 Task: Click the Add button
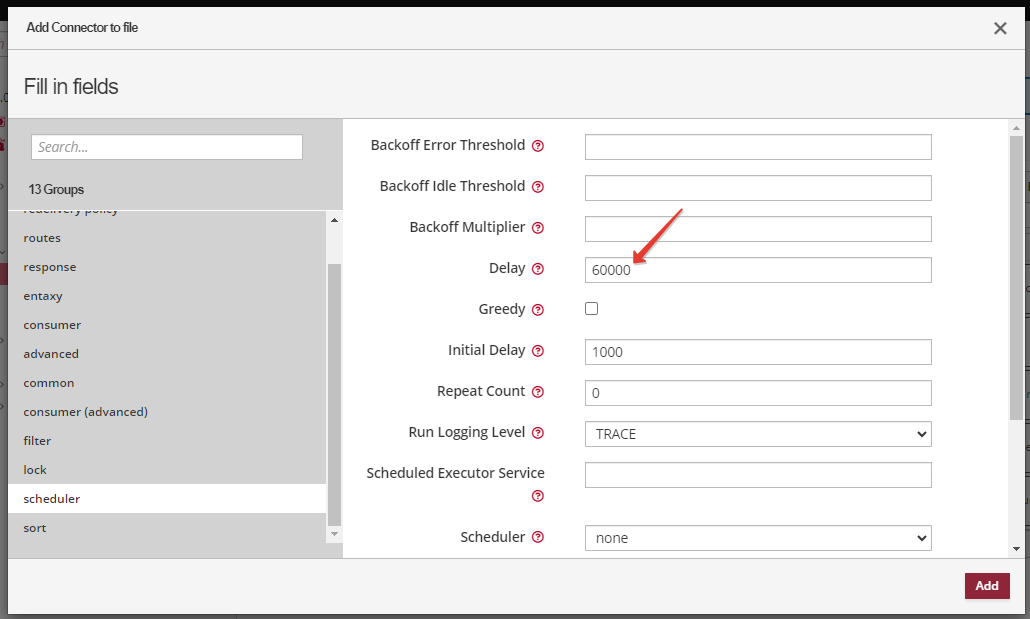[986, 586]
